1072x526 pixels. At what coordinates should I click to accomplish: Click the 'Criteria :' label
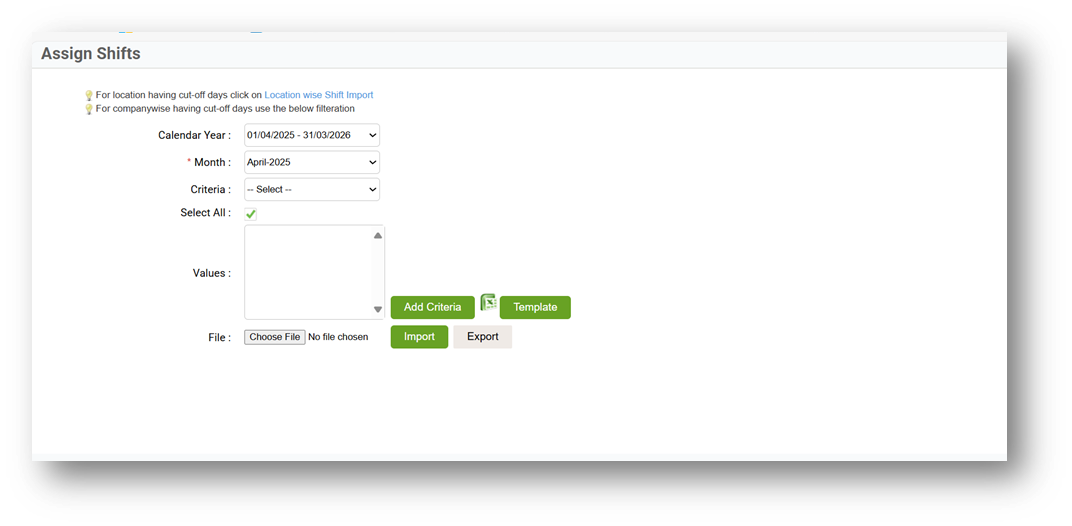[211, 189]
